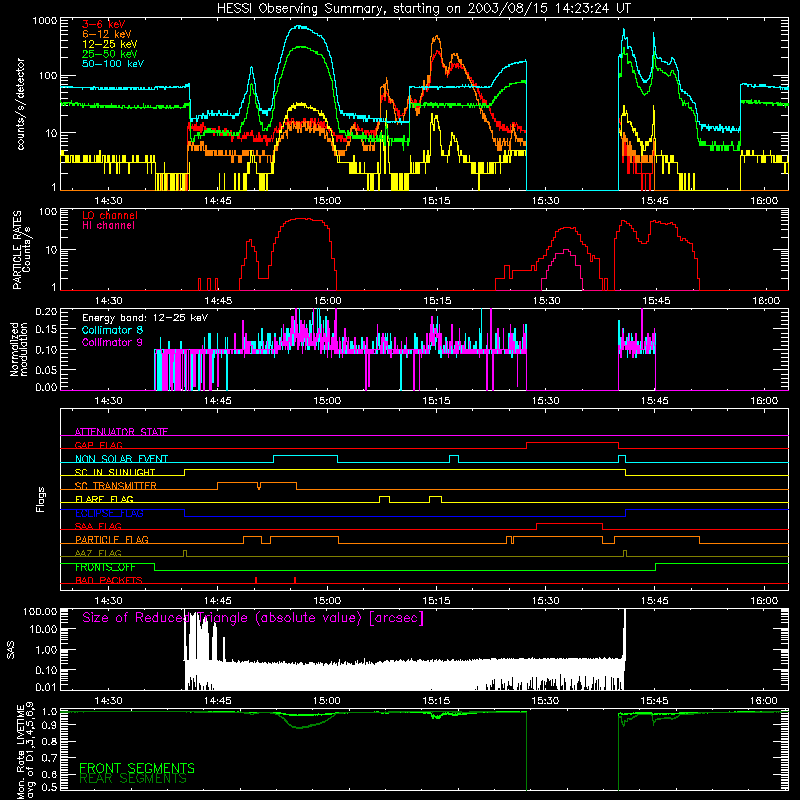Viewport: 800px width, 800px height.
Task: Select the Collimator 8 legend label
Action: coord(112,330)
